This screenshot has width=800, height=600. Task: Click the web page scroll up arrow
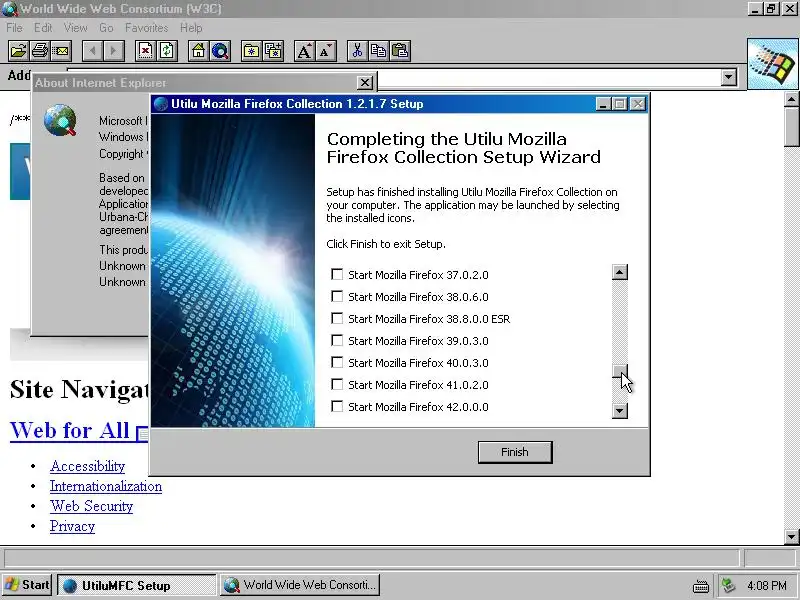click(792, 99)
